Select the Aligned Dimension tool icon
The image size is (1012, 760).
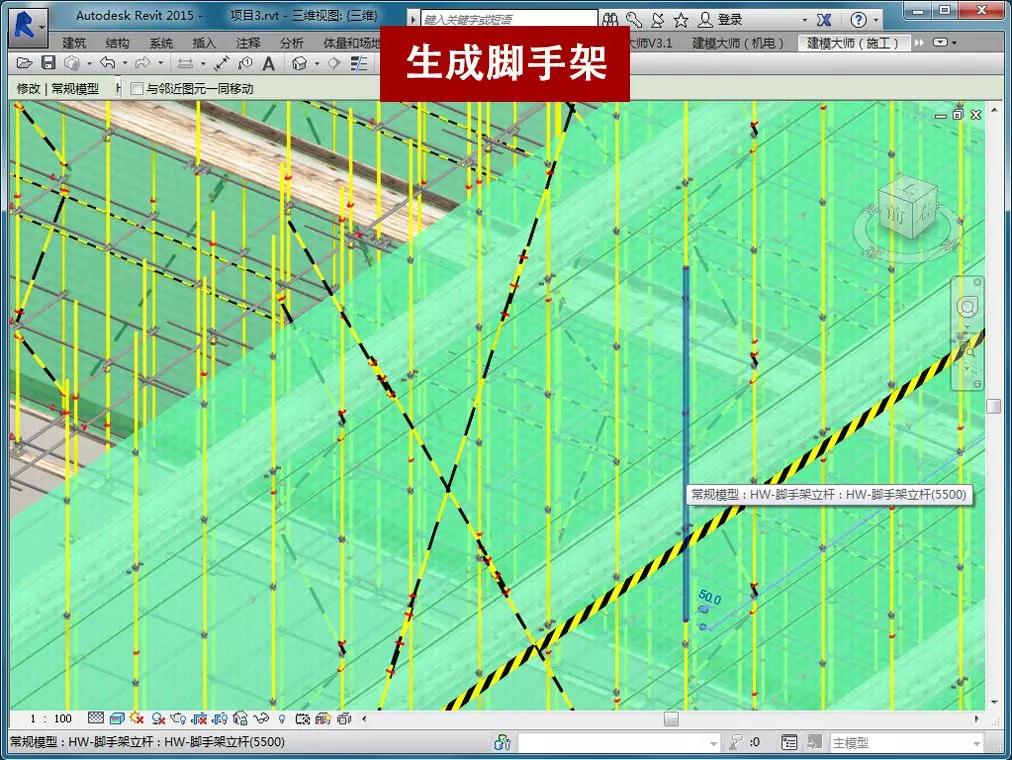coord(221,63)
